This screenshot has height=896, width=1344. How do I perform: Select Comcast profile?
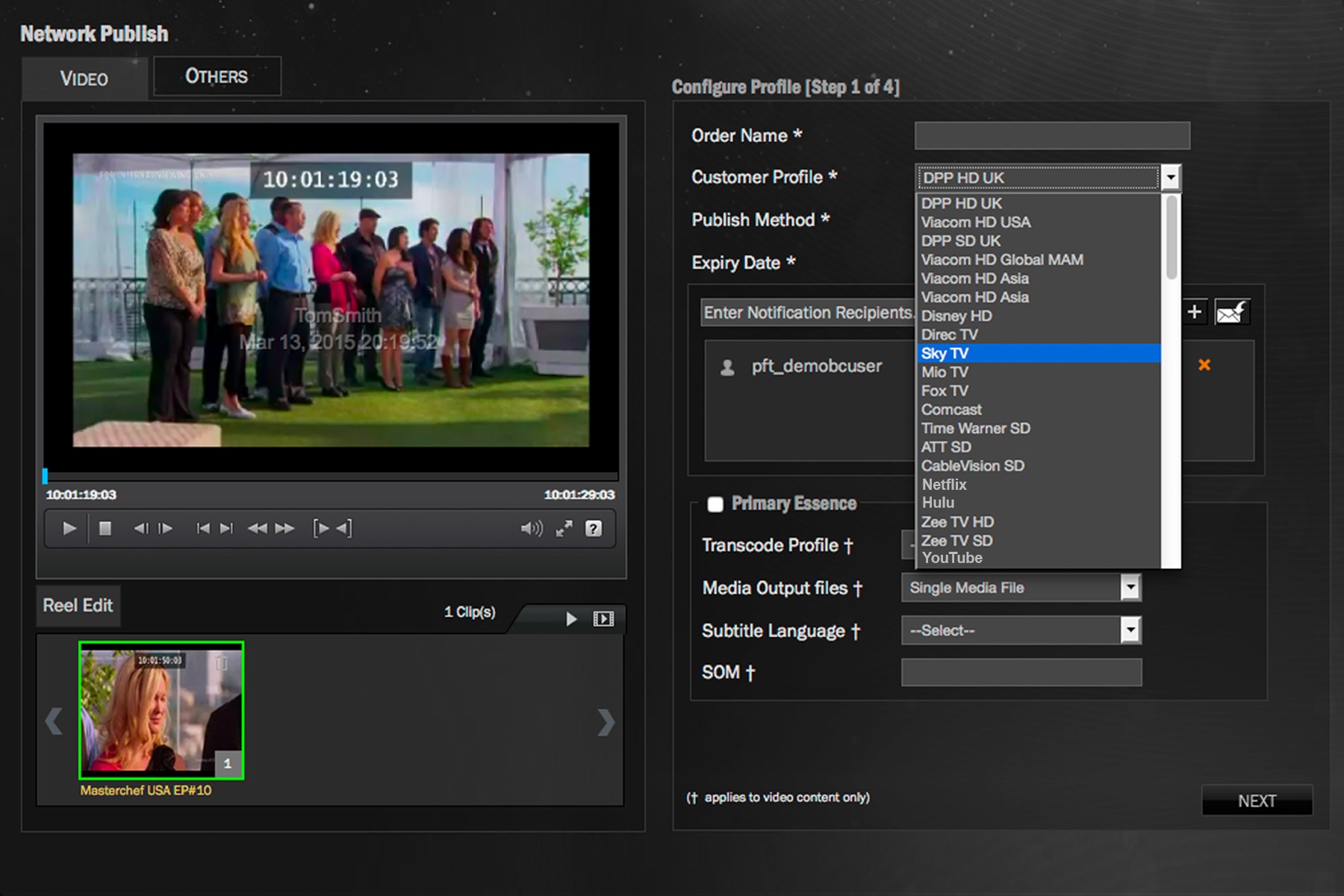click(1039, 409)
